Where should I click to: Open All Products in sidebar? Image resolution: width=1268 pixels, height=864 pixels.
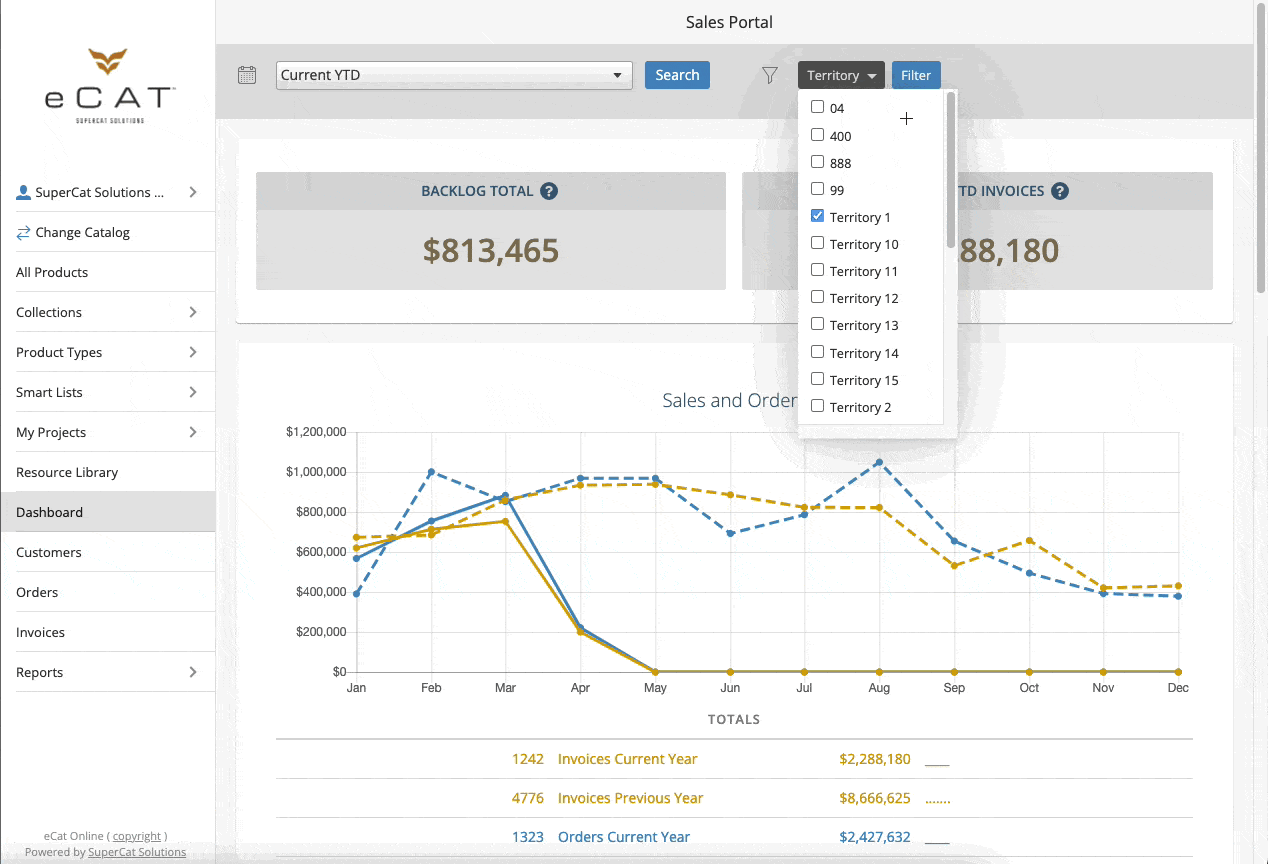click(108, 272)
